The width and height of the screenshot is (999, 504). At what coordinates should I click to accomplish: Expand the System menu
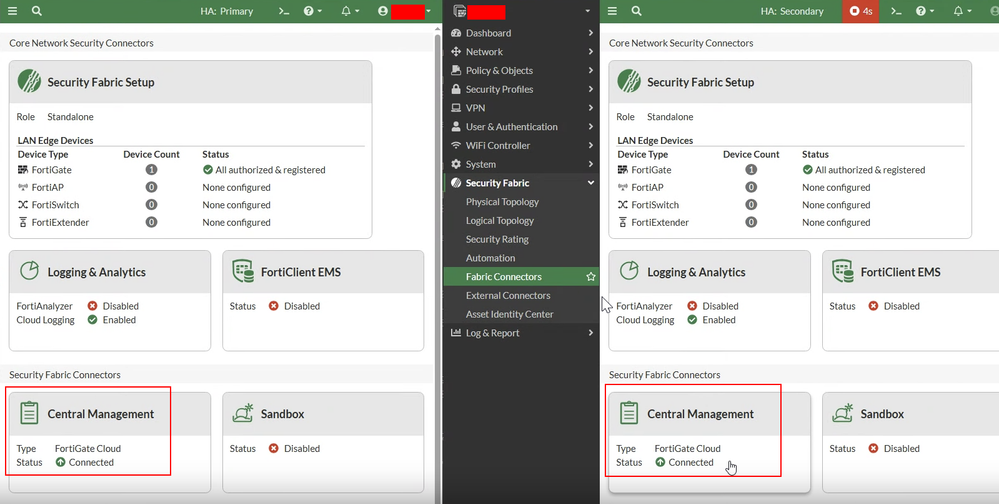tap(521, 164)
